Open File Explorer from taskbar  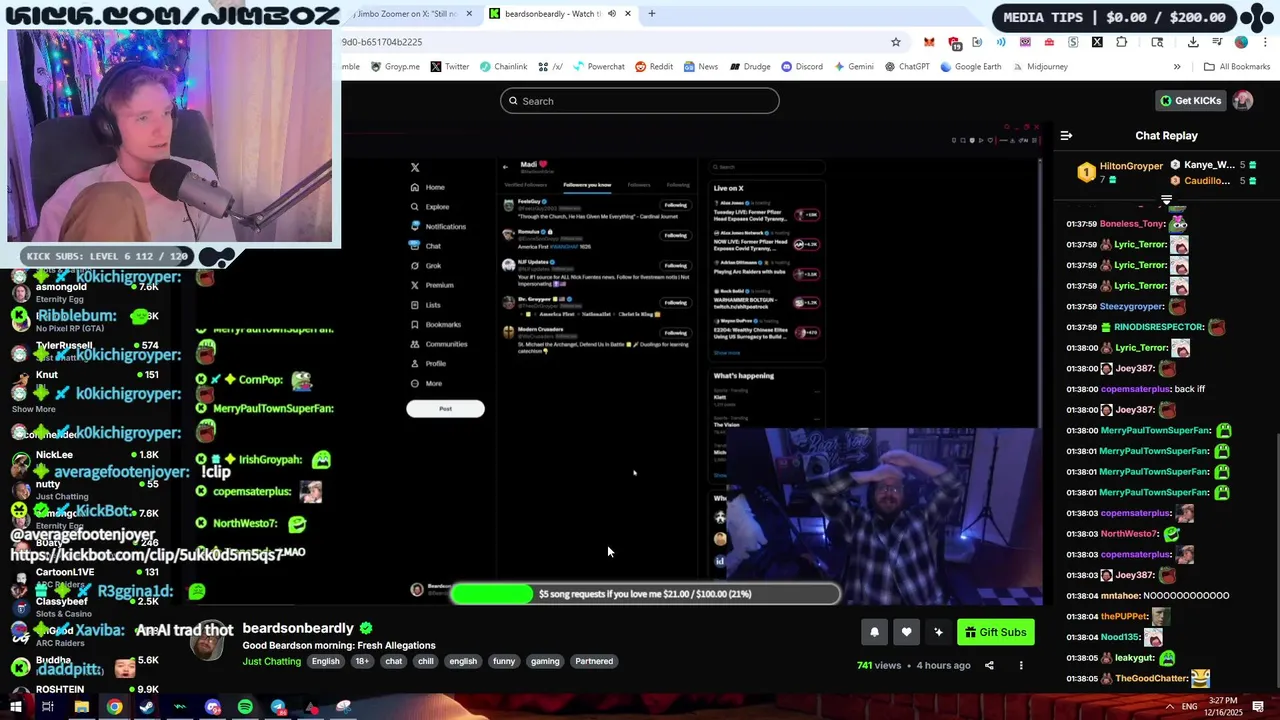tap(81, 707)
